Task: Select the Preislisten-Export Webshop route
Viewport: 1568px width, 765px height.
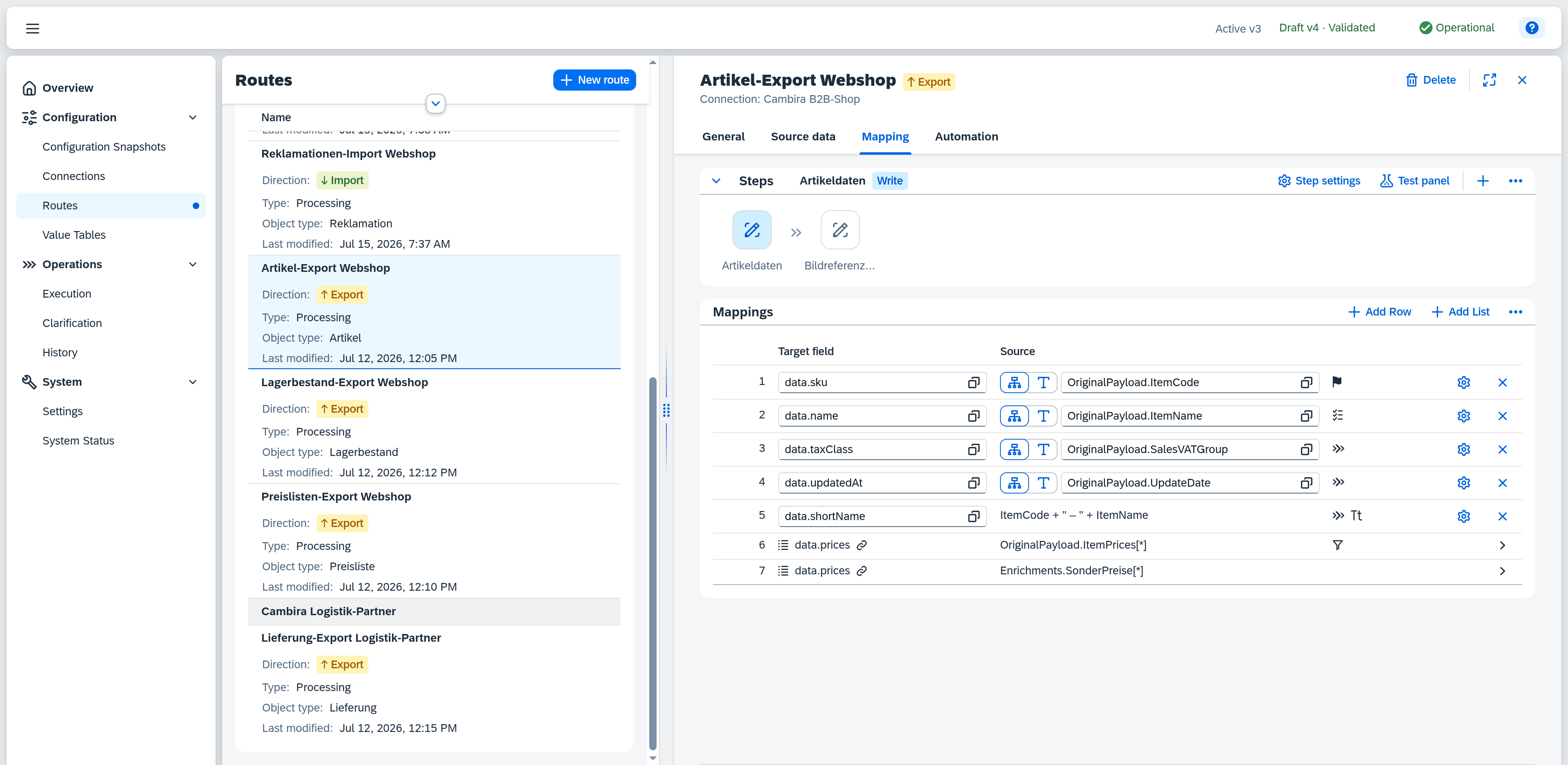Action: [434, 541]
